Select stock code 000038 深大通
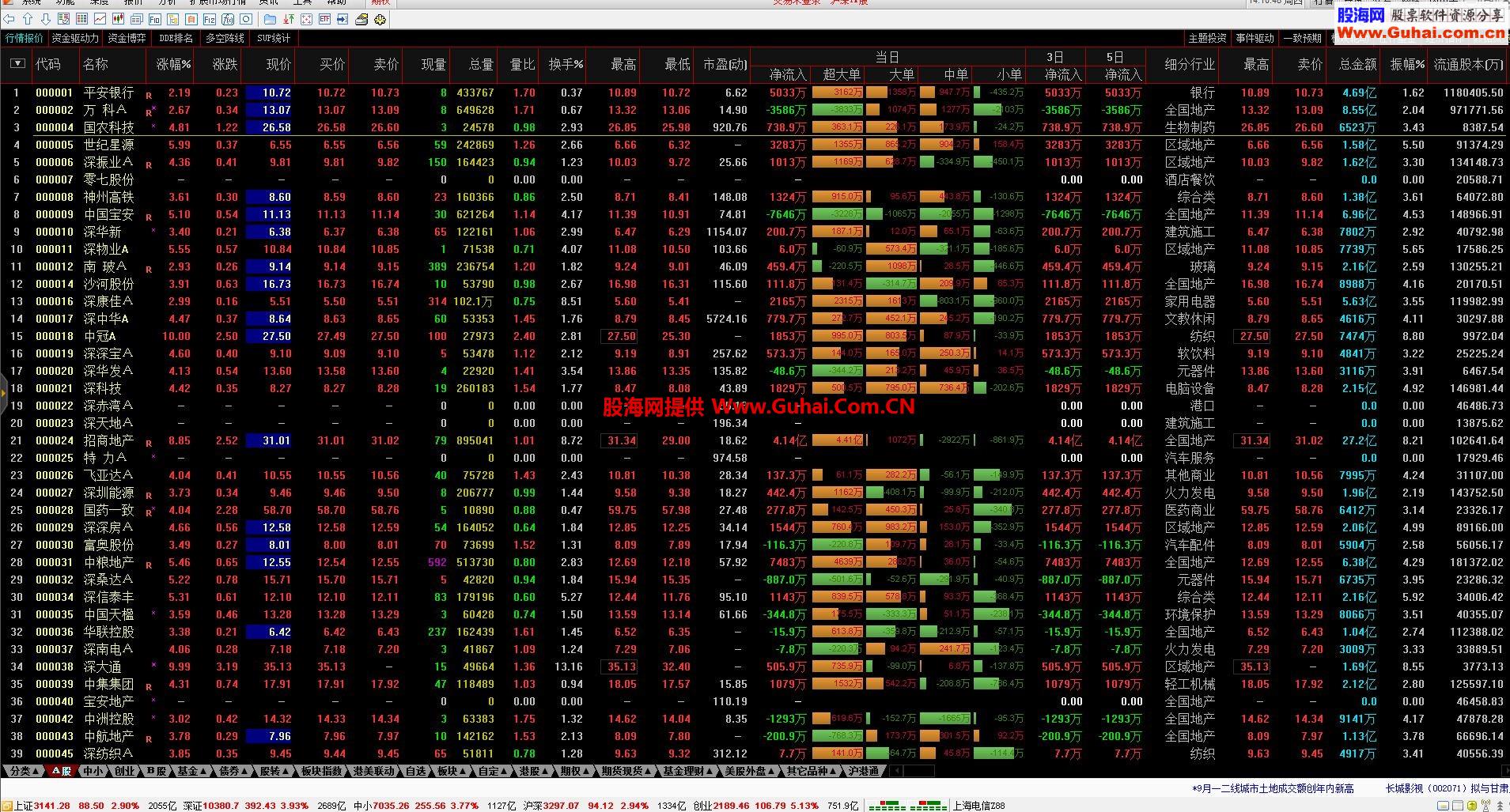 point(55,667)
